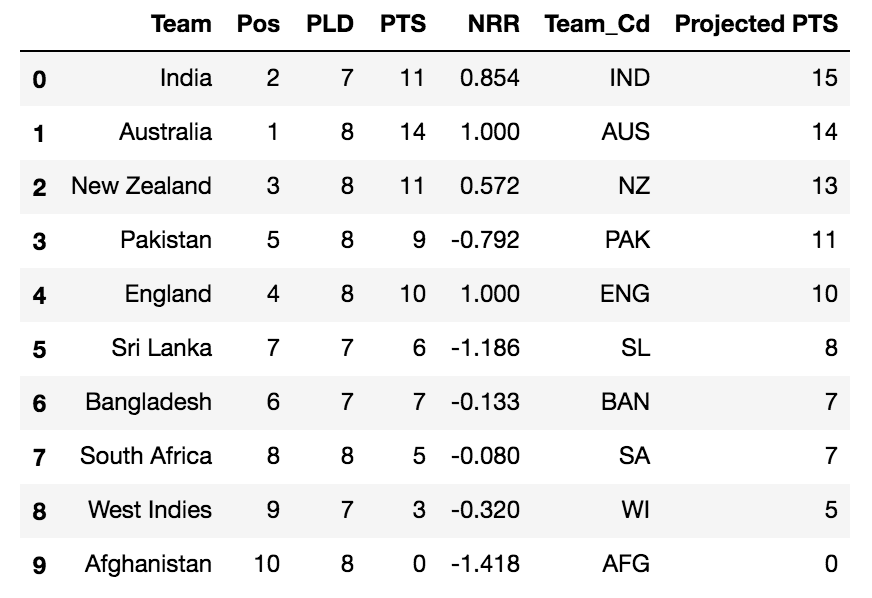
Task: Select the Afghanistan team cell
Action: coord(148,564)
